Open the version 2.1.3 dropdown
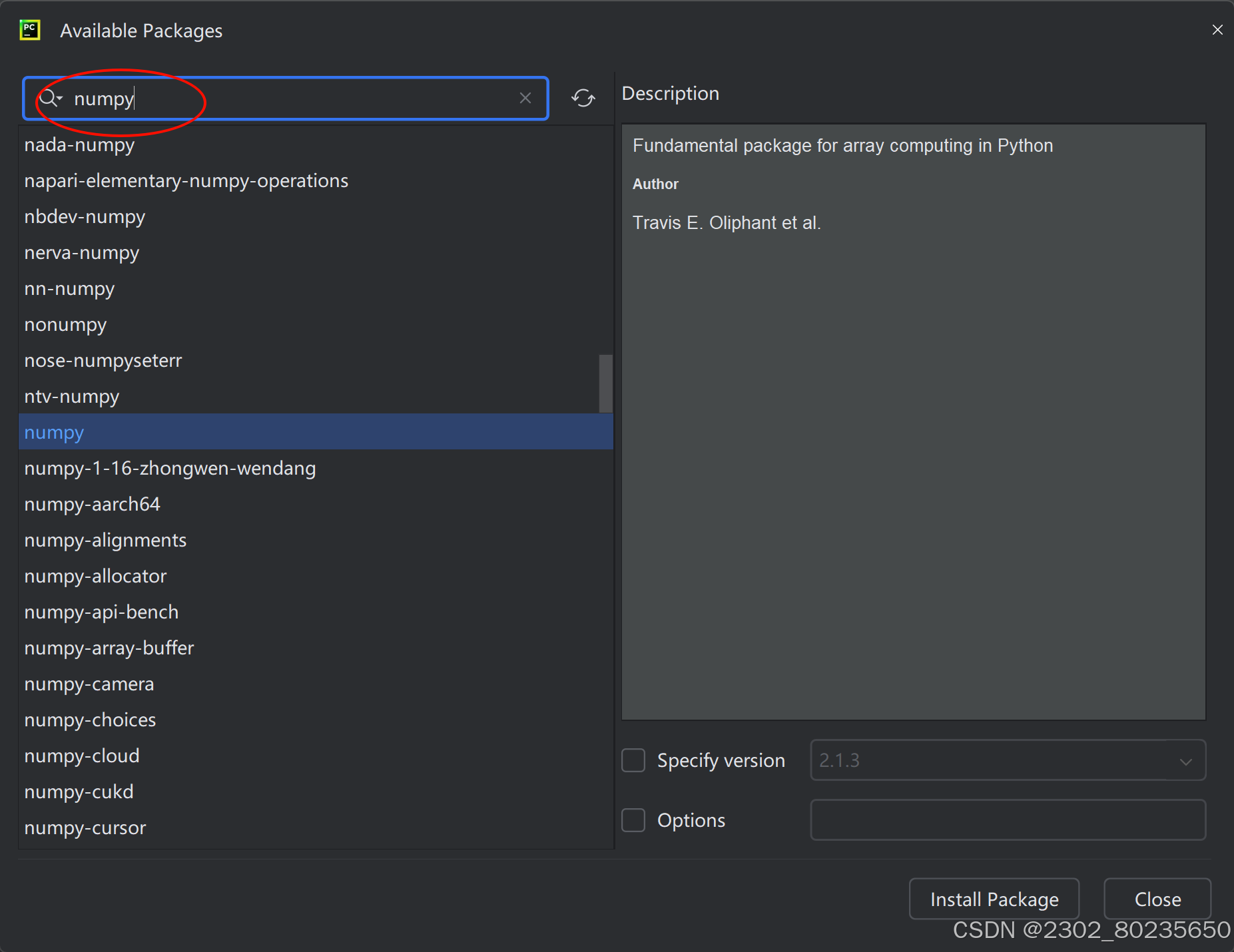Viewport: 1234px width, 952px height. pos(1008,760)
